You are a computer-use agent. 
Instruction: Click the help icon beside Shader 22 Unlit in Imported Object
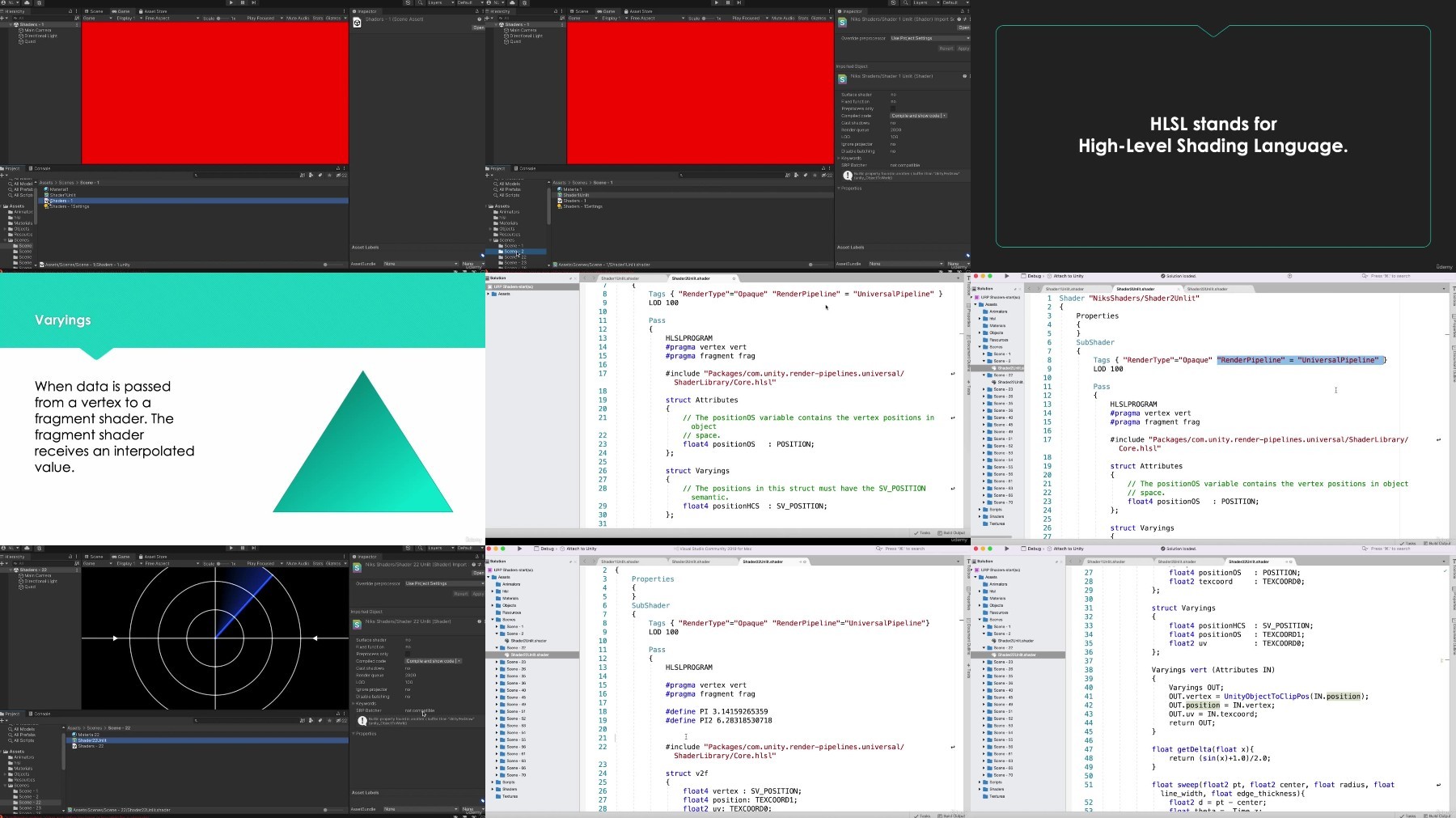coord(479,621)
